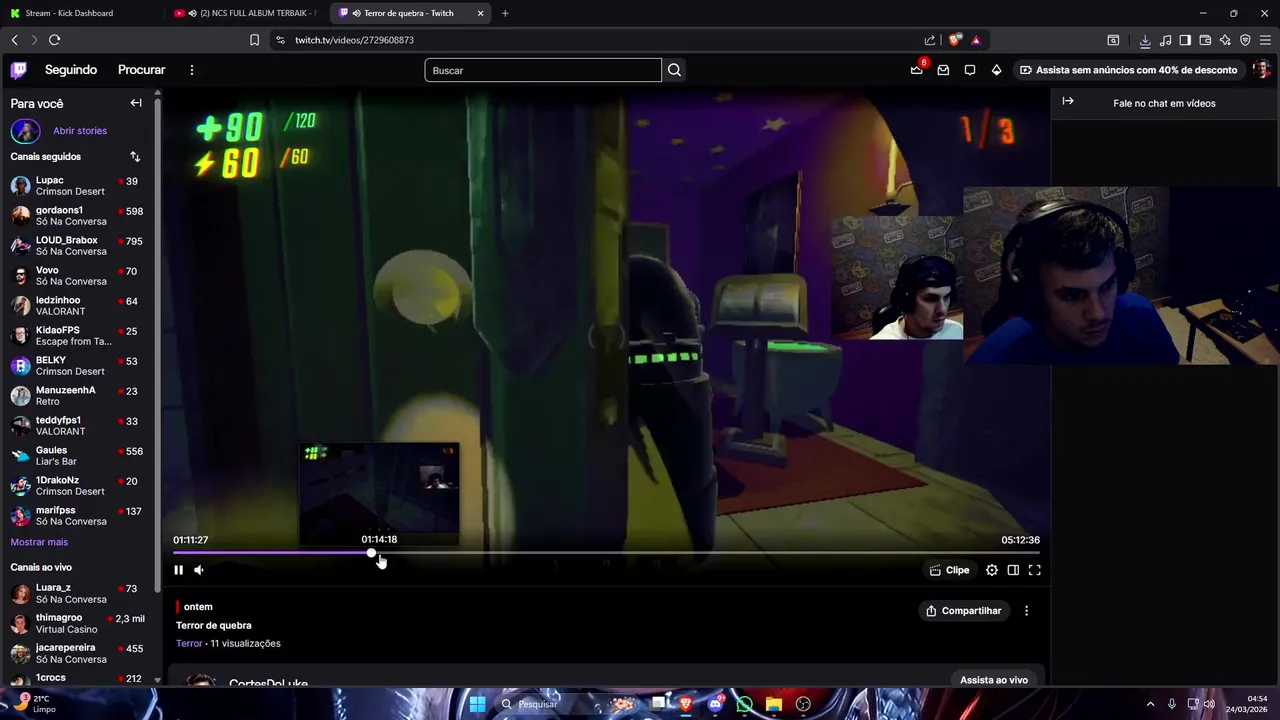Click the Terror category link
1280x720 pixels.
[x=189, y=644]
